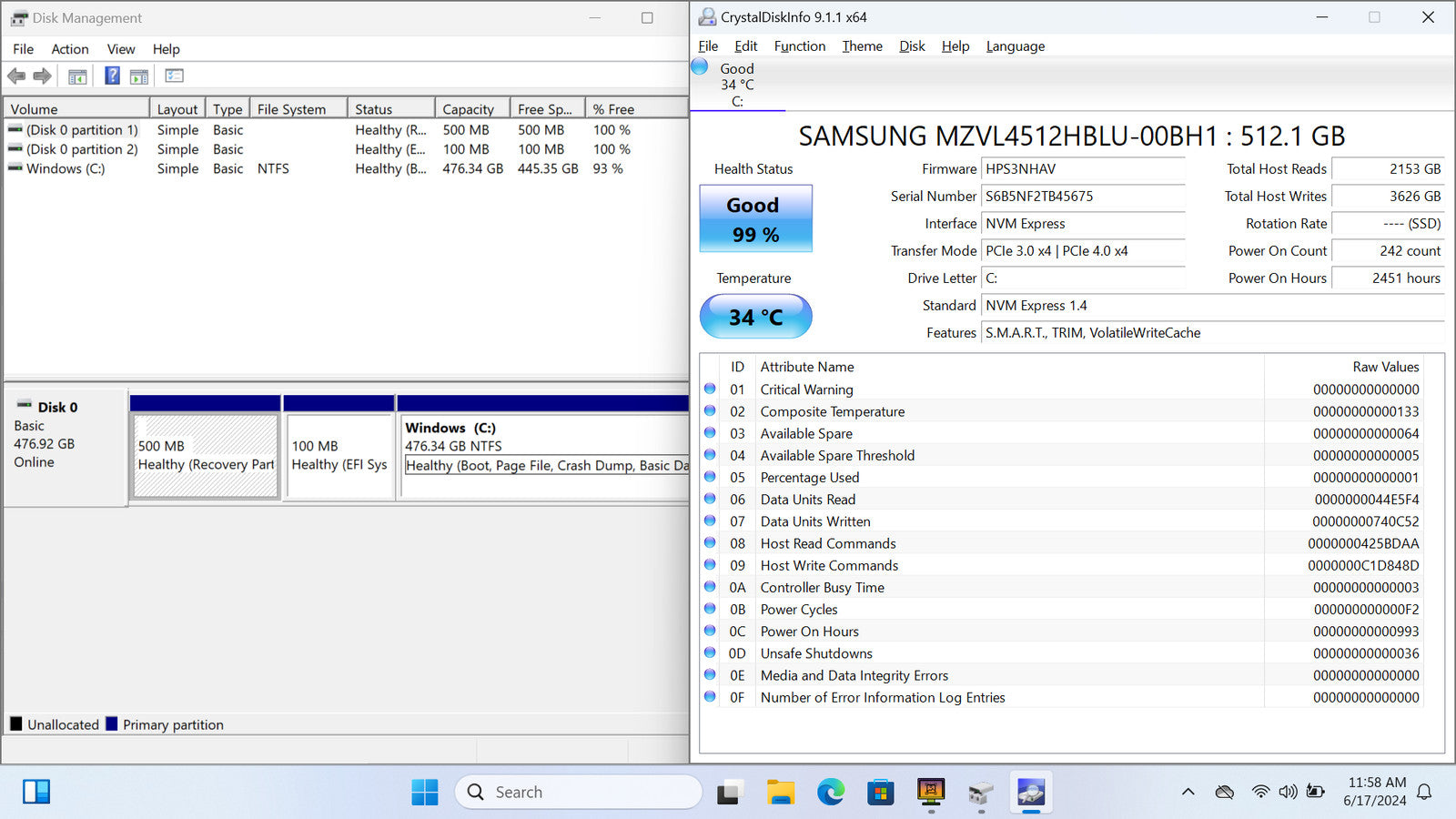Viewport: 1456px width, 819px height.
Task: Select the Windows (C:) partition block in graphical view
Action: click(544, 456)
